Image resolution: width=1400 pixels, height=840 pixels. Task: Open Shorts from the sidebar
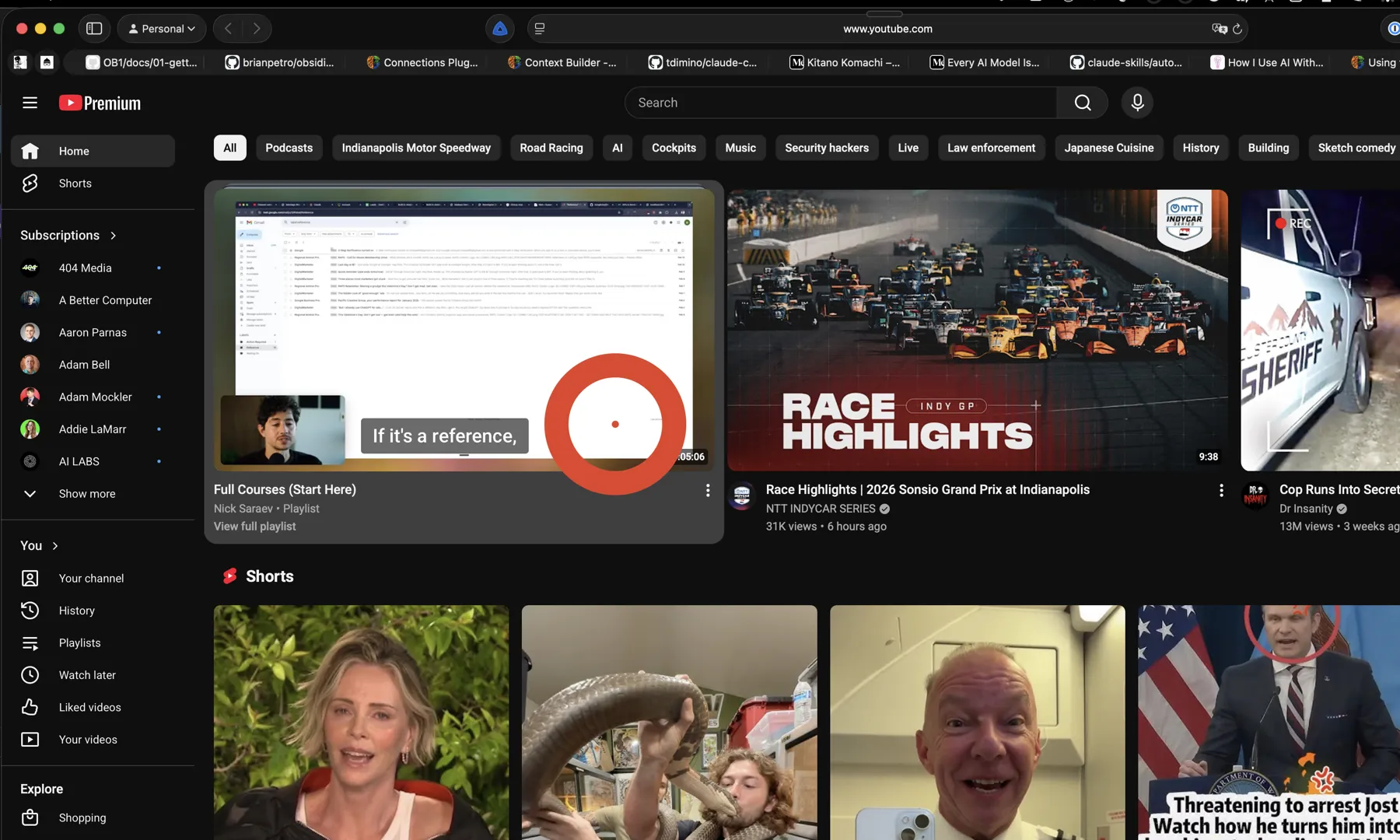[x=93, y=184]
